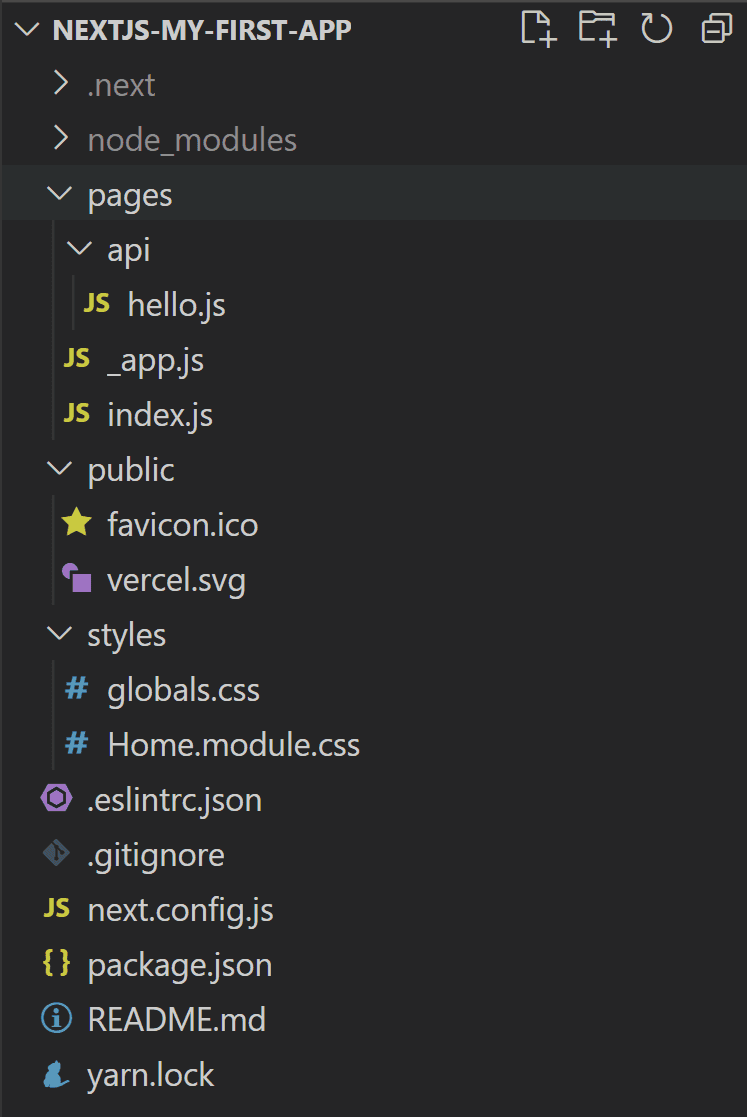The image size is (747, 1117).
Task: Open Home.module.css file
Action: pos(234,745)
